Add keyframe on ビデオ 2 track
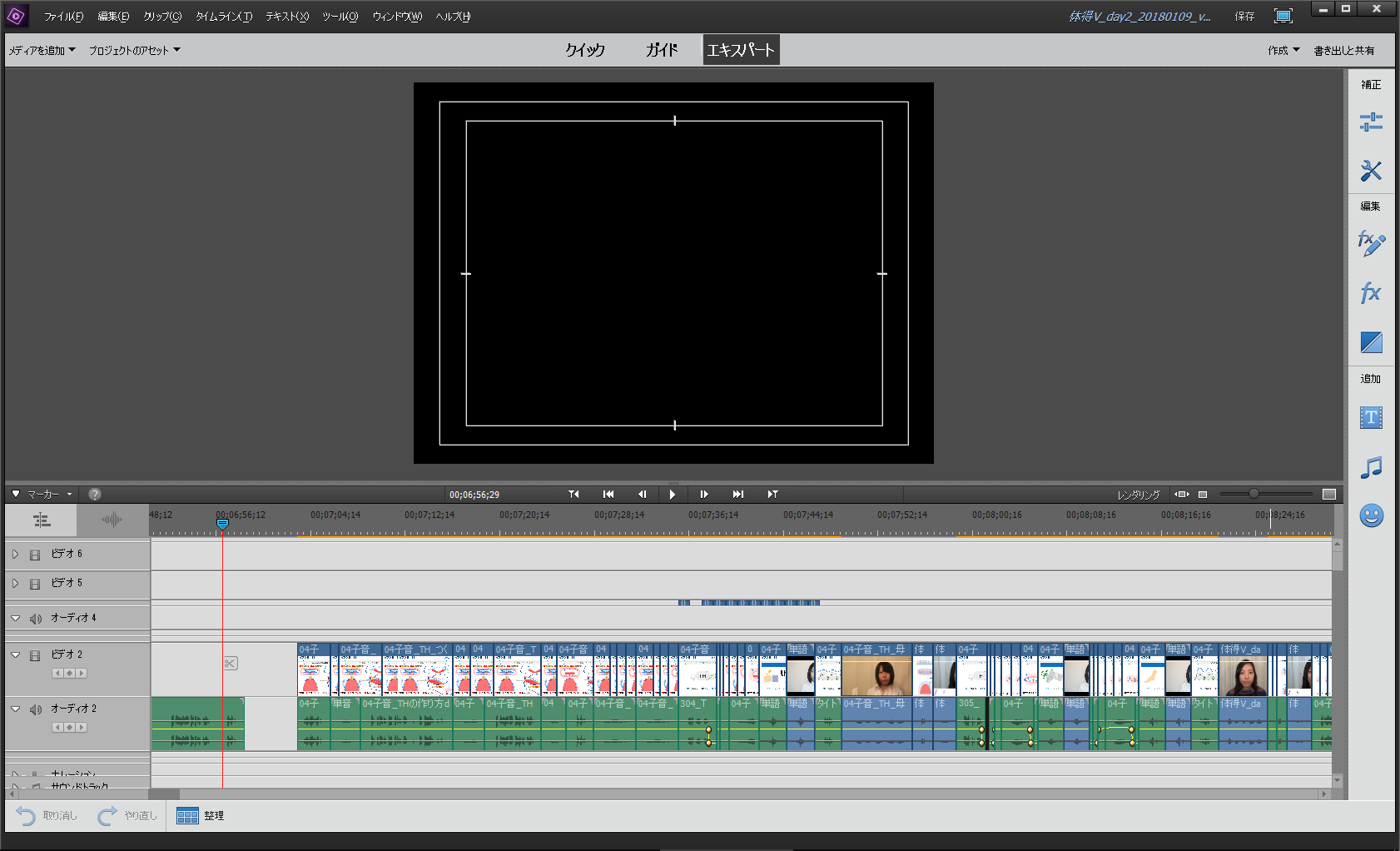This screenshot has width=1400, height=851. 70,674
